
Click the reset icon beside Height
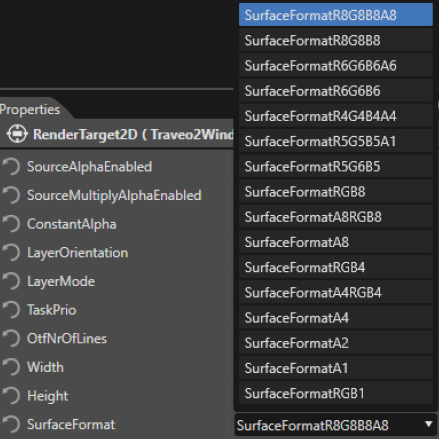pos(11,396)
